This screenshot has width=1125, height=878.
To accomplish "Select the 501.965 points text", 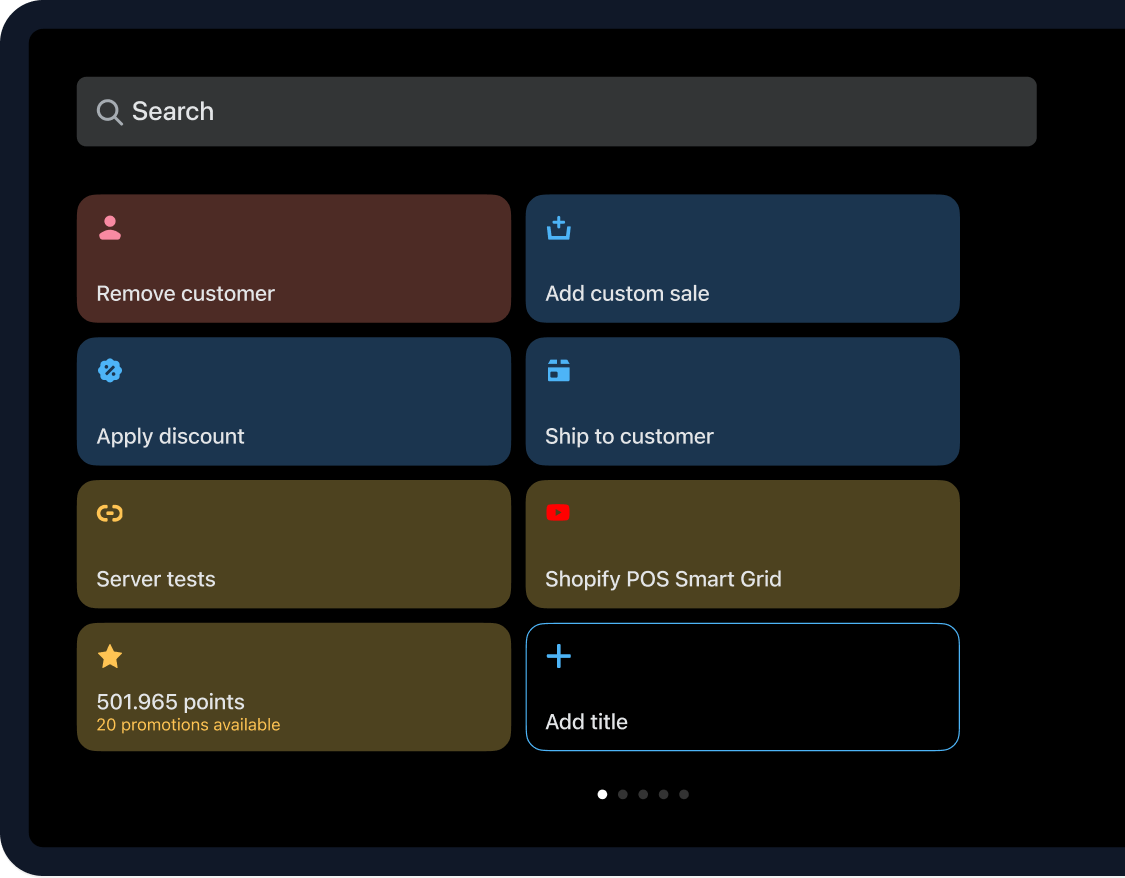I will tap(171, 702).
